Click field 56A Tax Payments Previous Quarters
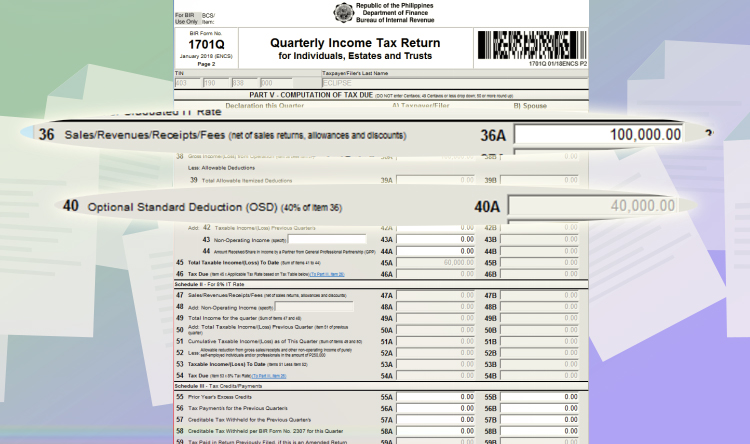This screenshot has height=444, width=750. [436, 409]
